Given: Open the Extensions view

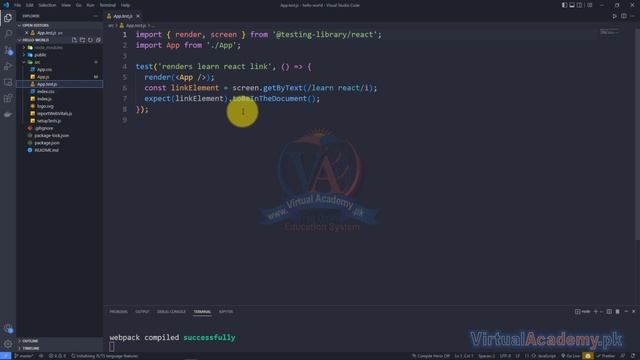Looking at the screenshot, I should pyautogui.click(x=8, y=98).
